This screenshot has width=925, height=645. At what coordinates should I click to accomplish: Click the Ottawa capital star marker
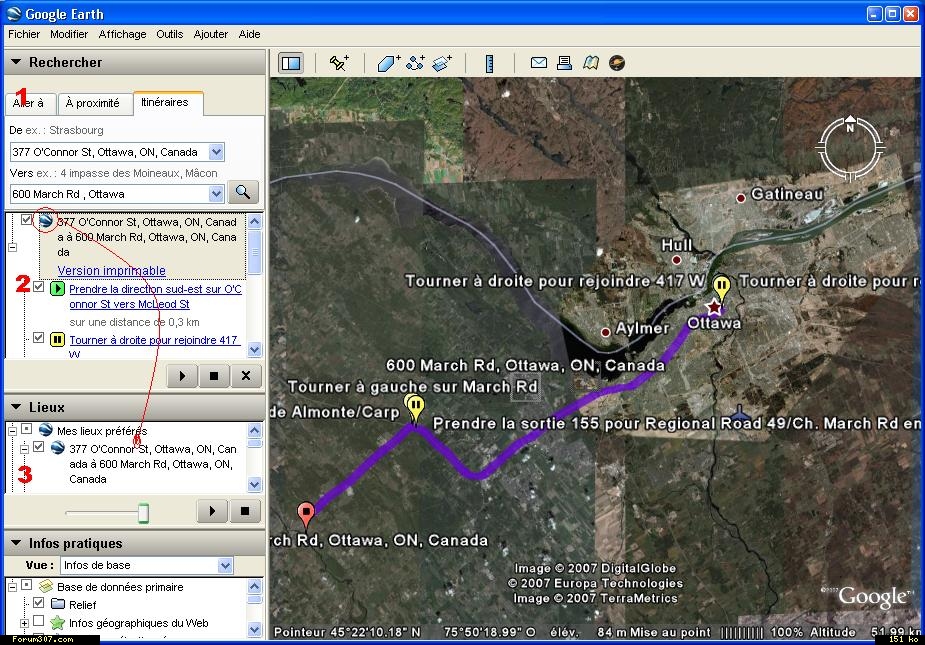(x=714, y=306)
